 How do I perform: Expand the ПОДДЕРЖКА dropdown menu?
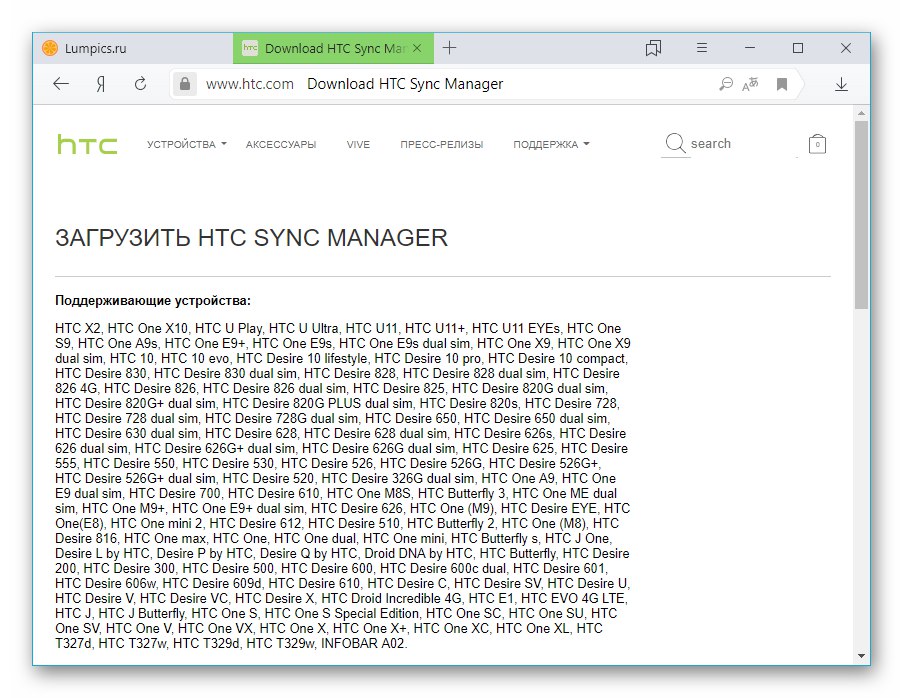point(551,145)
